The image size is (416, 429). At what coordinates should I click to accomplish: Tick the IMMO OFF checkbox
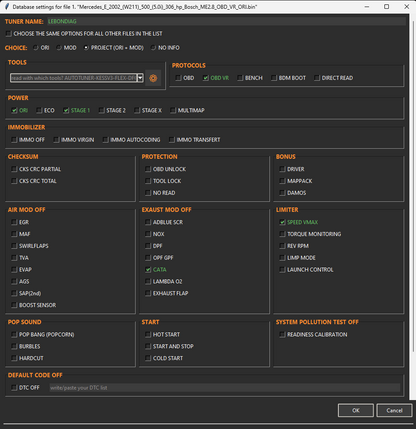(x=14, y=140)
